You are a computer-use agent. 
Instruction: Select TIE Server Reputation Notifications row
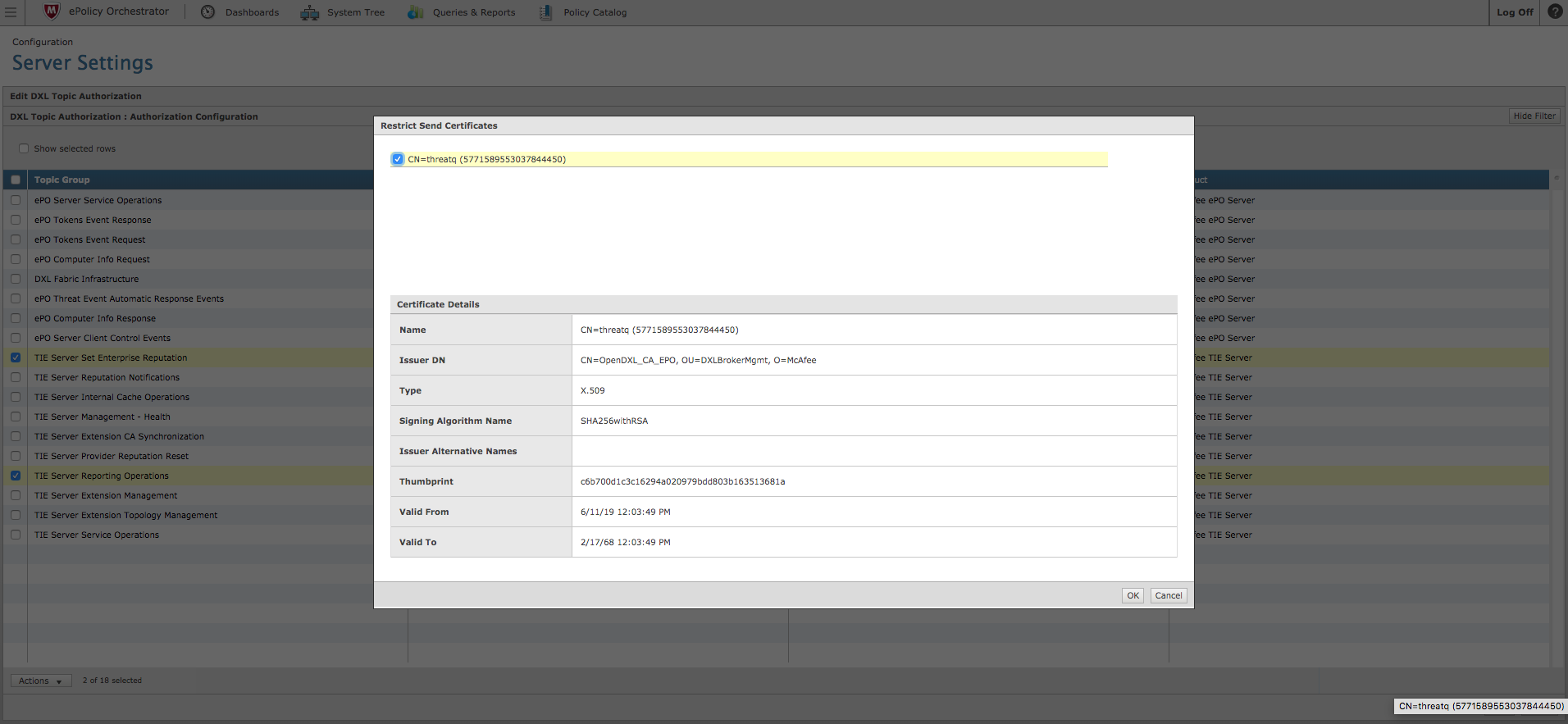tap(107, 377)
